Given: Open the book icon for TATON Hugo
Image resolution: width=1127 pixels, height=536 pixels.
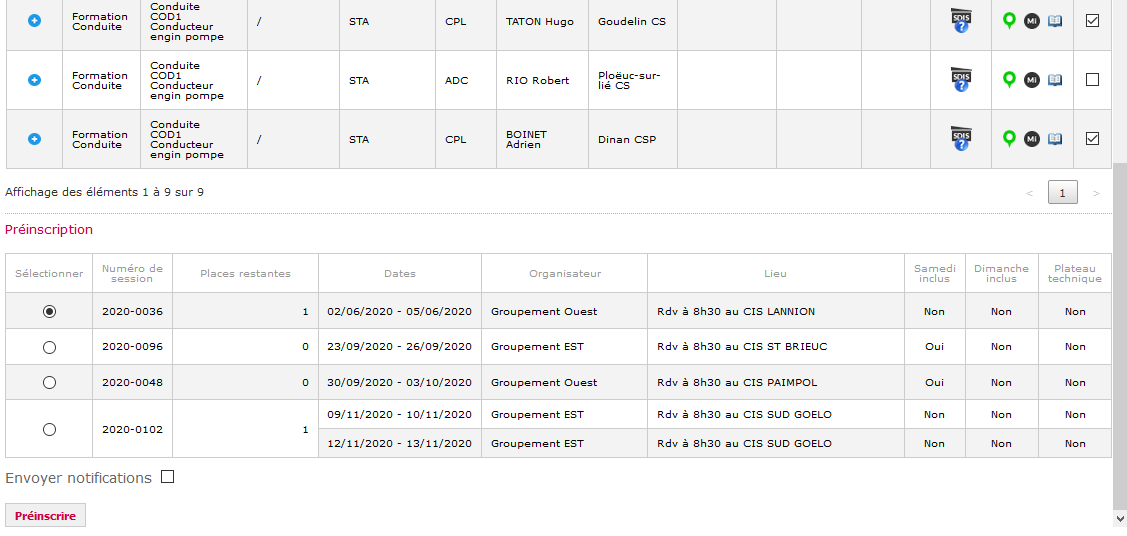Looking at the screenshot, I should tap(1054, 21).
